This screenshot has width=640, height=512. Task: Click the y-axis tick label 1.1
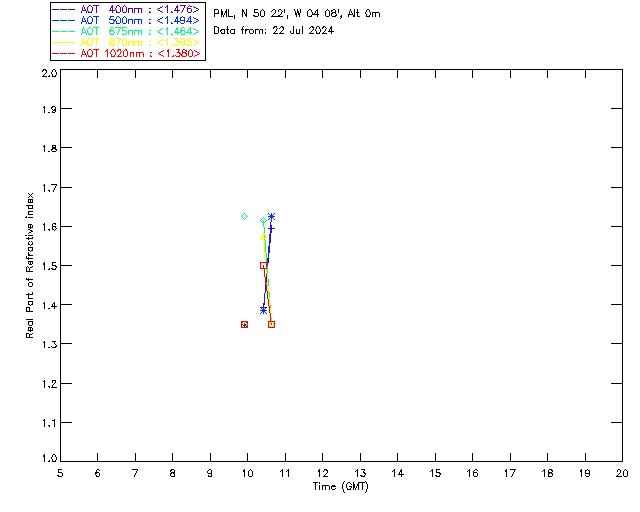pos(49,423)
